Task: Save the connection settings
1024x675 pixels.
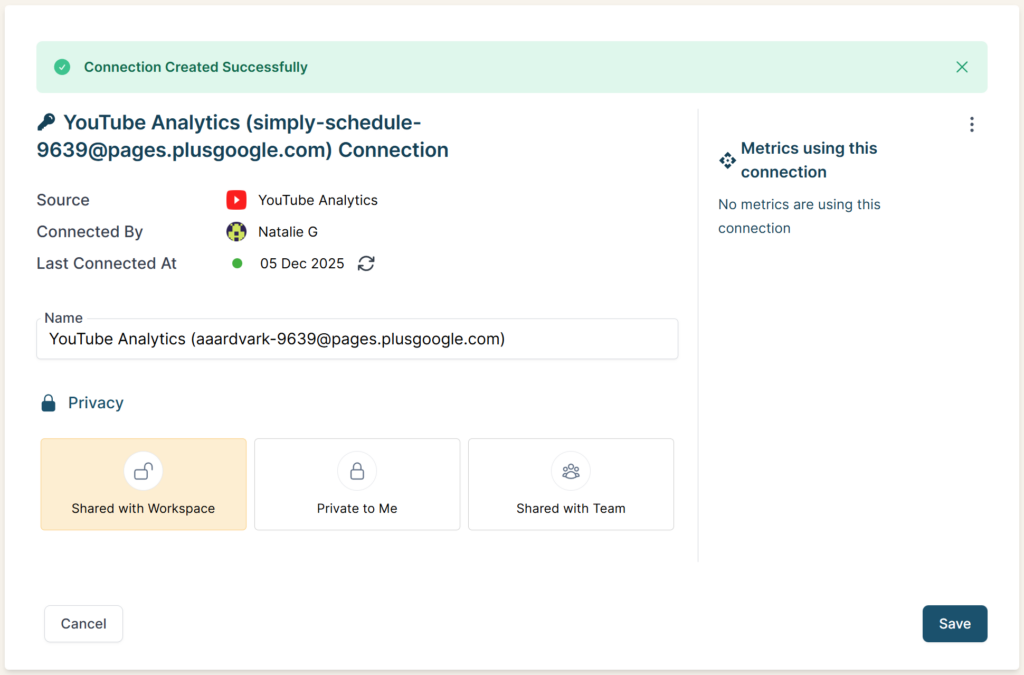Action: click(x=954, y=623)
